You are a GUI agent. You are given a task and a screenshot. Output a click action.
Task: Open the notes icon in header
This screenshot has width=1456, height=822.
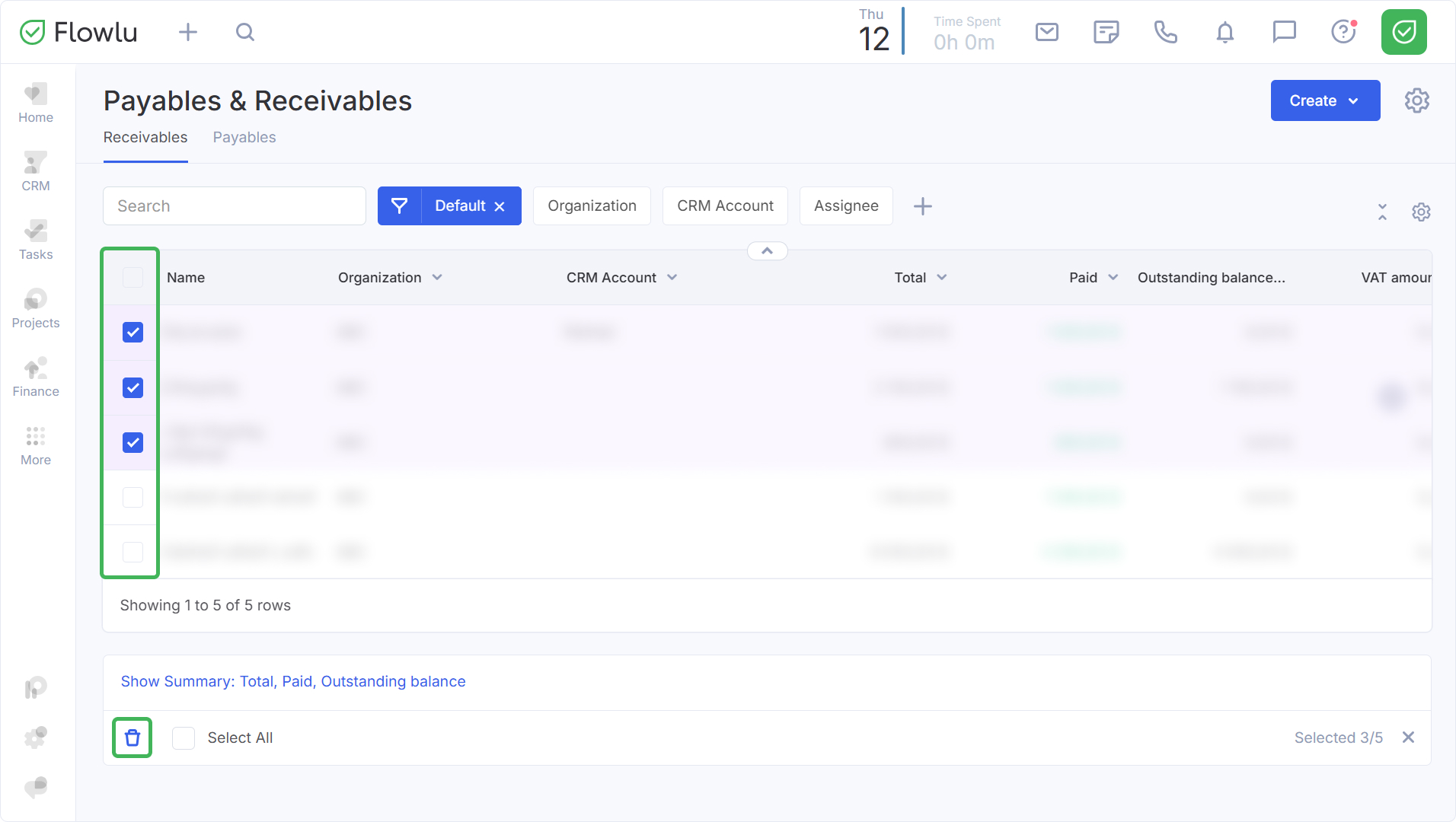(x=1106, y=32)
